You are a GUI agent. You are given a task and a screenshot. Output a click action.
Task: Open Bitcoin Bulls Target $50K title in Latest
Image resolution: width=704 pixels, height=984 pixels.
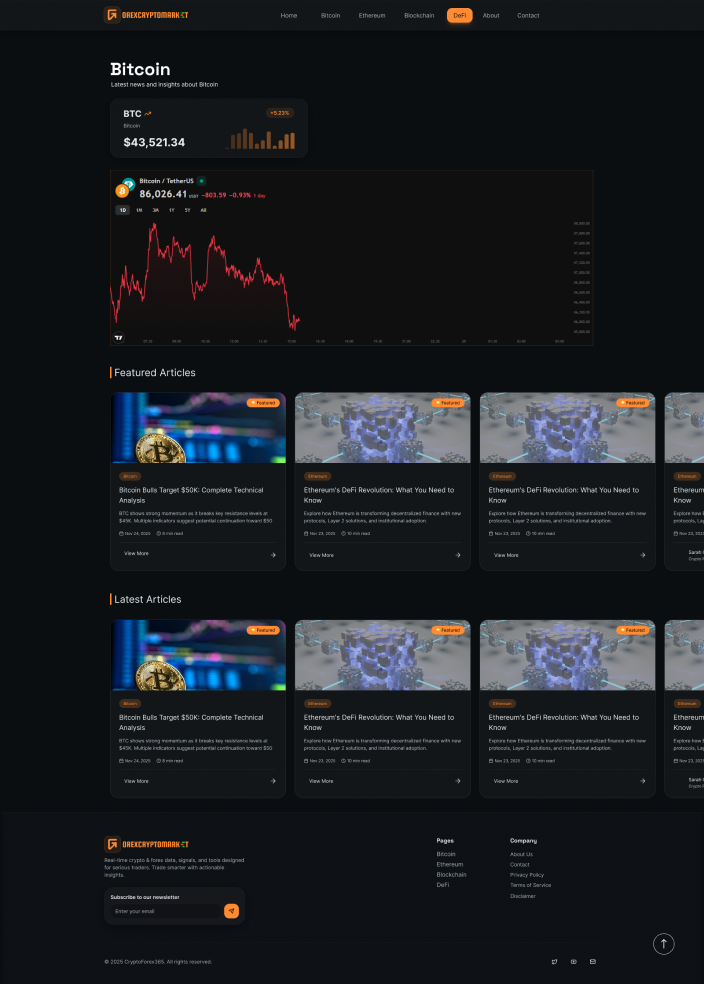click(x=191, y=722)
